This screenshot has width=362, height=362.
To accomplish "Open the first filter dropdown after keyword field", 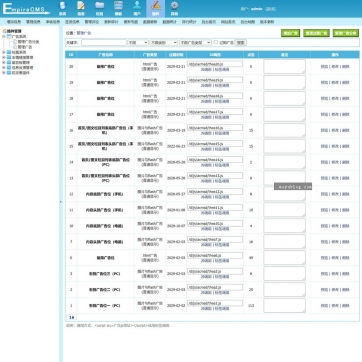I will click(x=138, y=43).
